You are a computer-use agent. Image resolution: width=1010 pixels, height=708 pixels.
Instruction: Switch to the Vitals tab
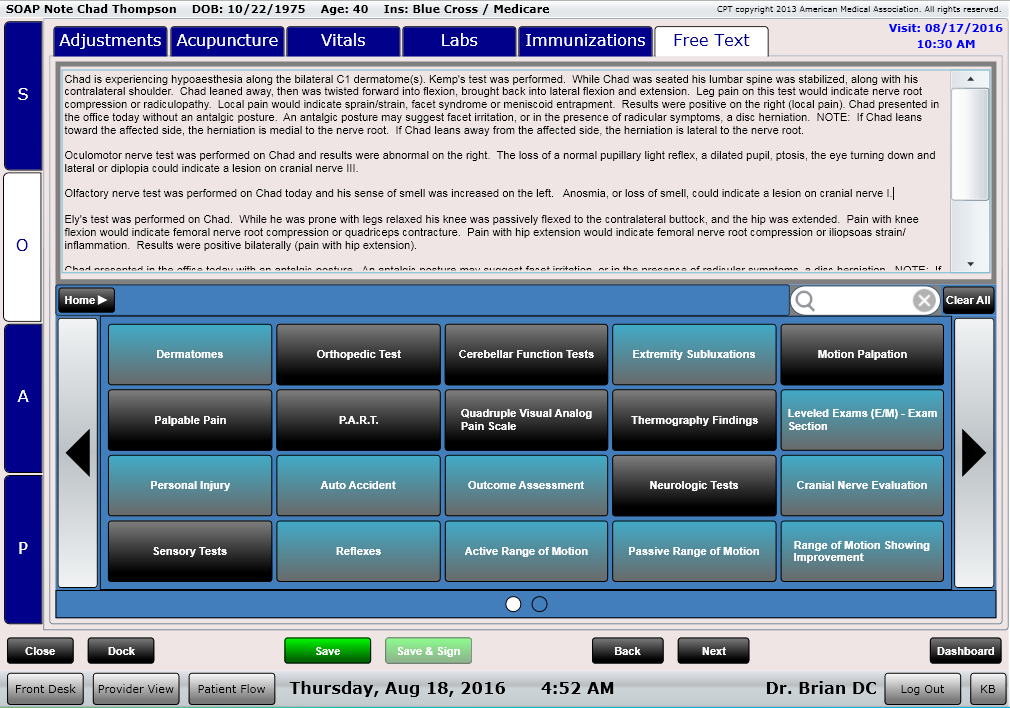tap(343, 41)
